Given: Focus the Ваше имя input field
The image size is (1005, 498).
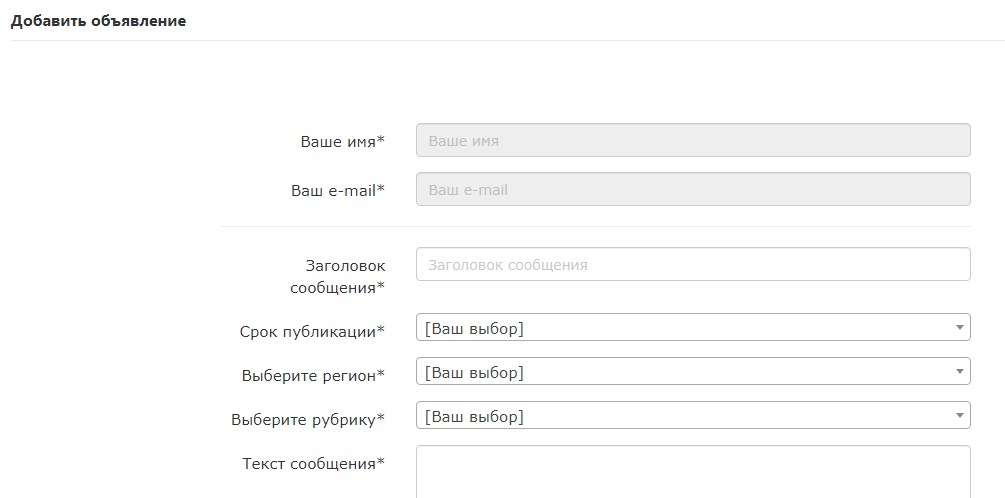Looking at the screenshot, I should tap(693, 140).
